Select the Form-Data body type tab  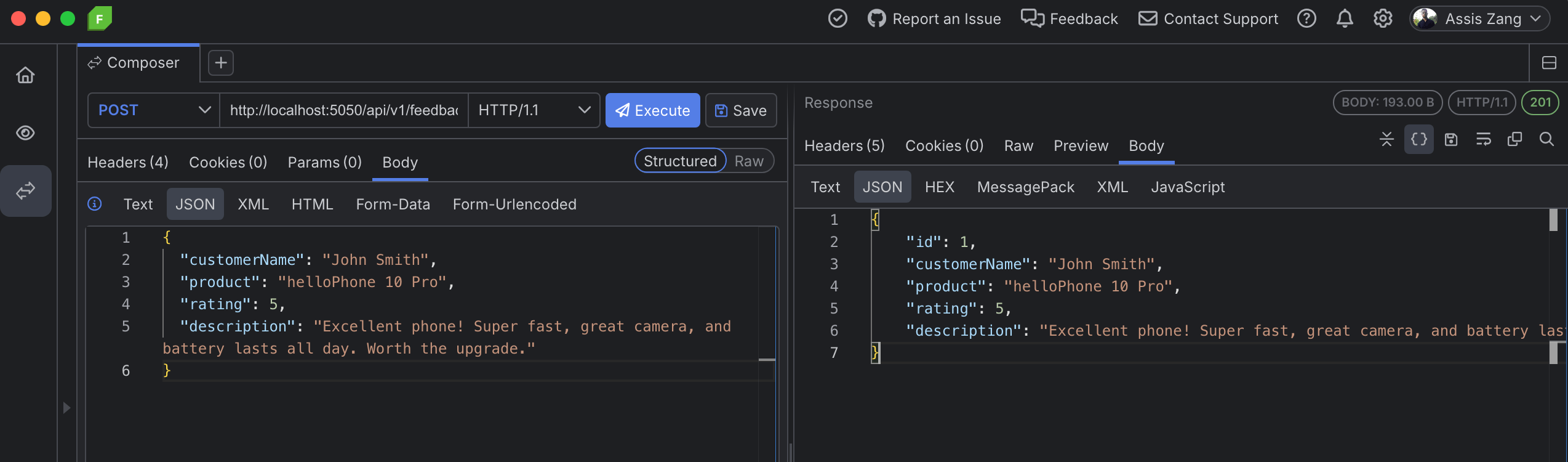coord(393,205)
